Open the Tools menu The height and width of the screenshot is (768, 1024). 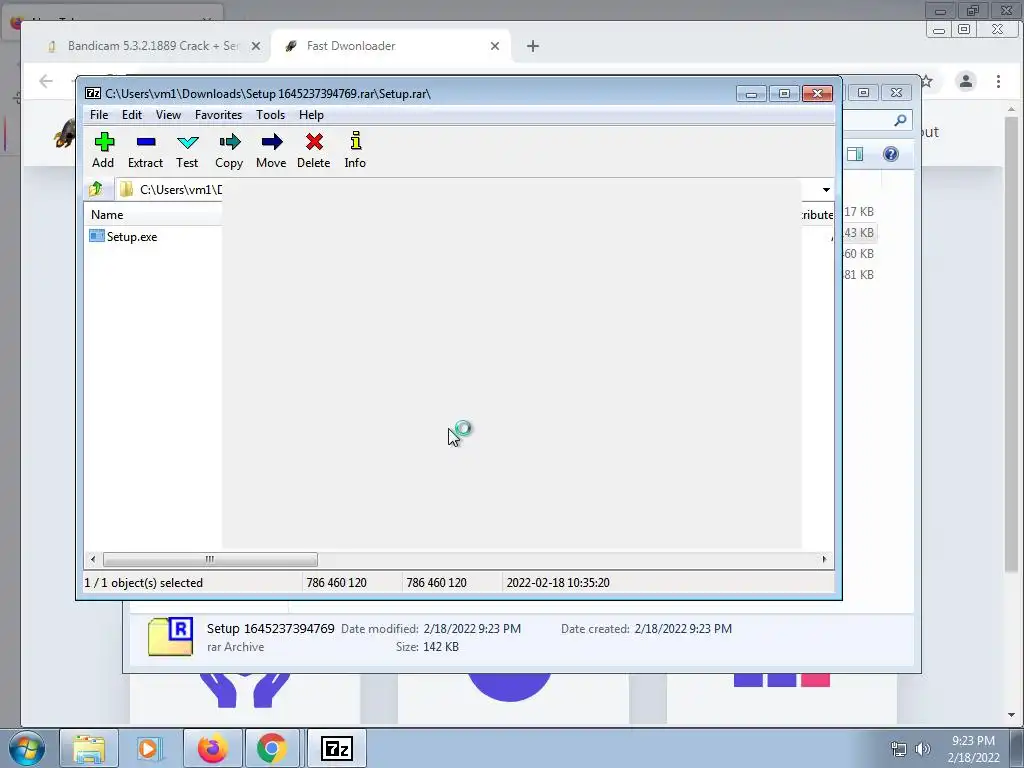(270, 115)
